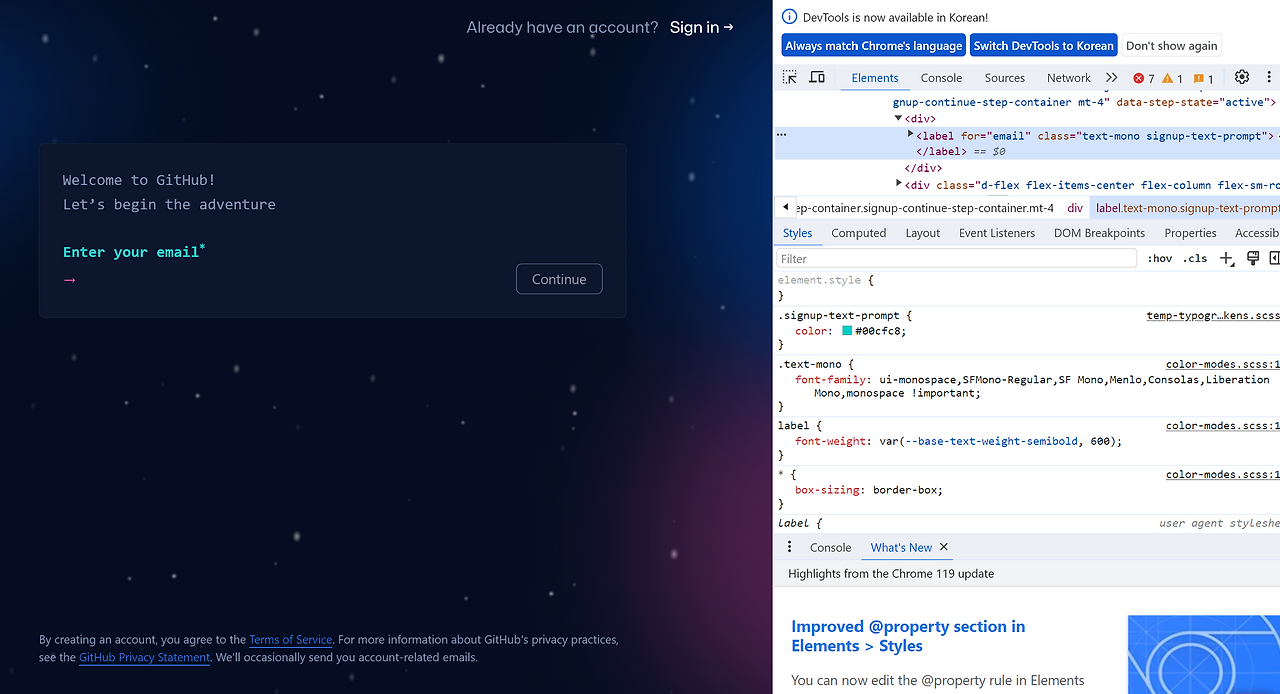Expand the label for="email" node
The height and width of the screenshot is (694, 1280).
pos(911,134)
